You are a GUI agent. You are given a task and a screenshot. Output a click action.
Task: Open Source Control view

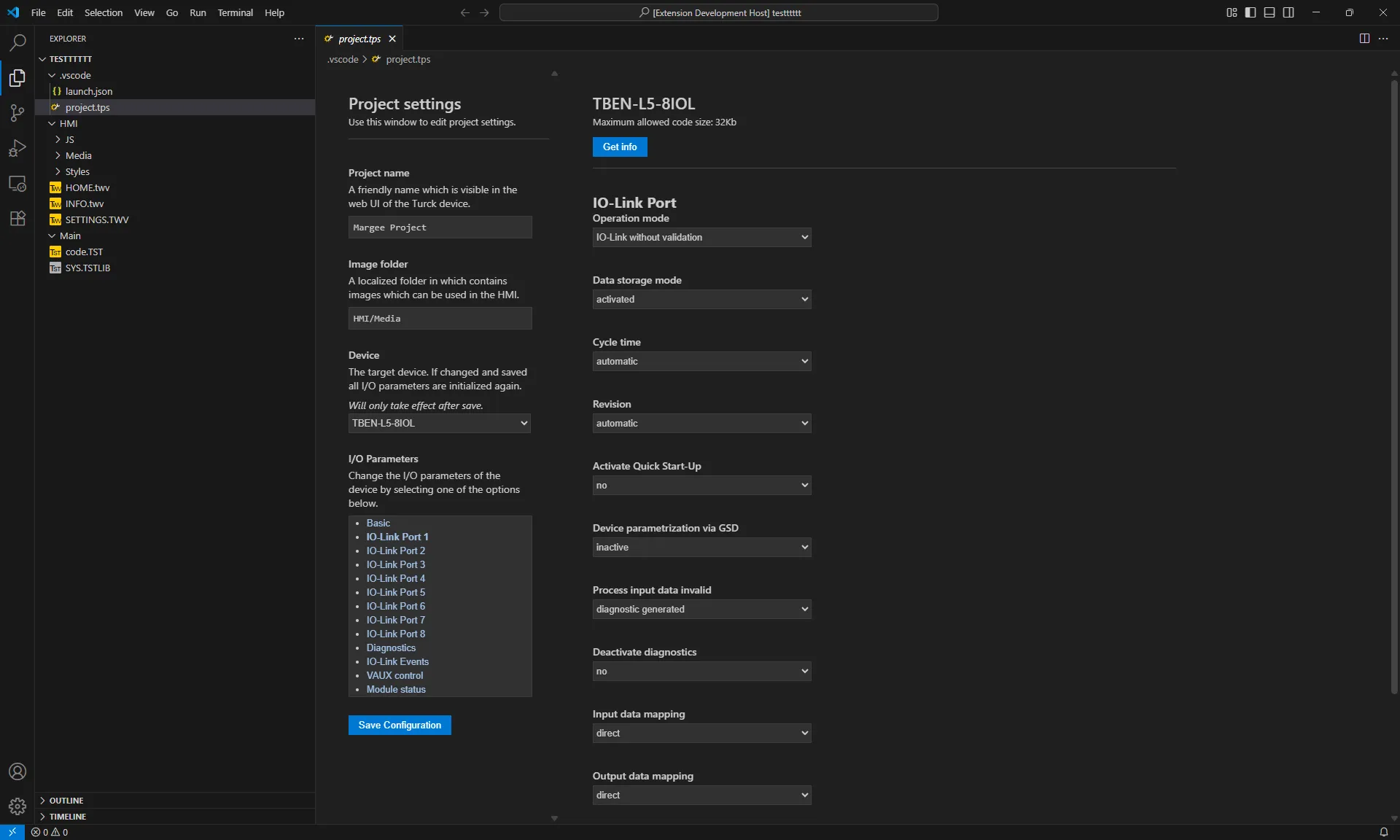[17, 112]
